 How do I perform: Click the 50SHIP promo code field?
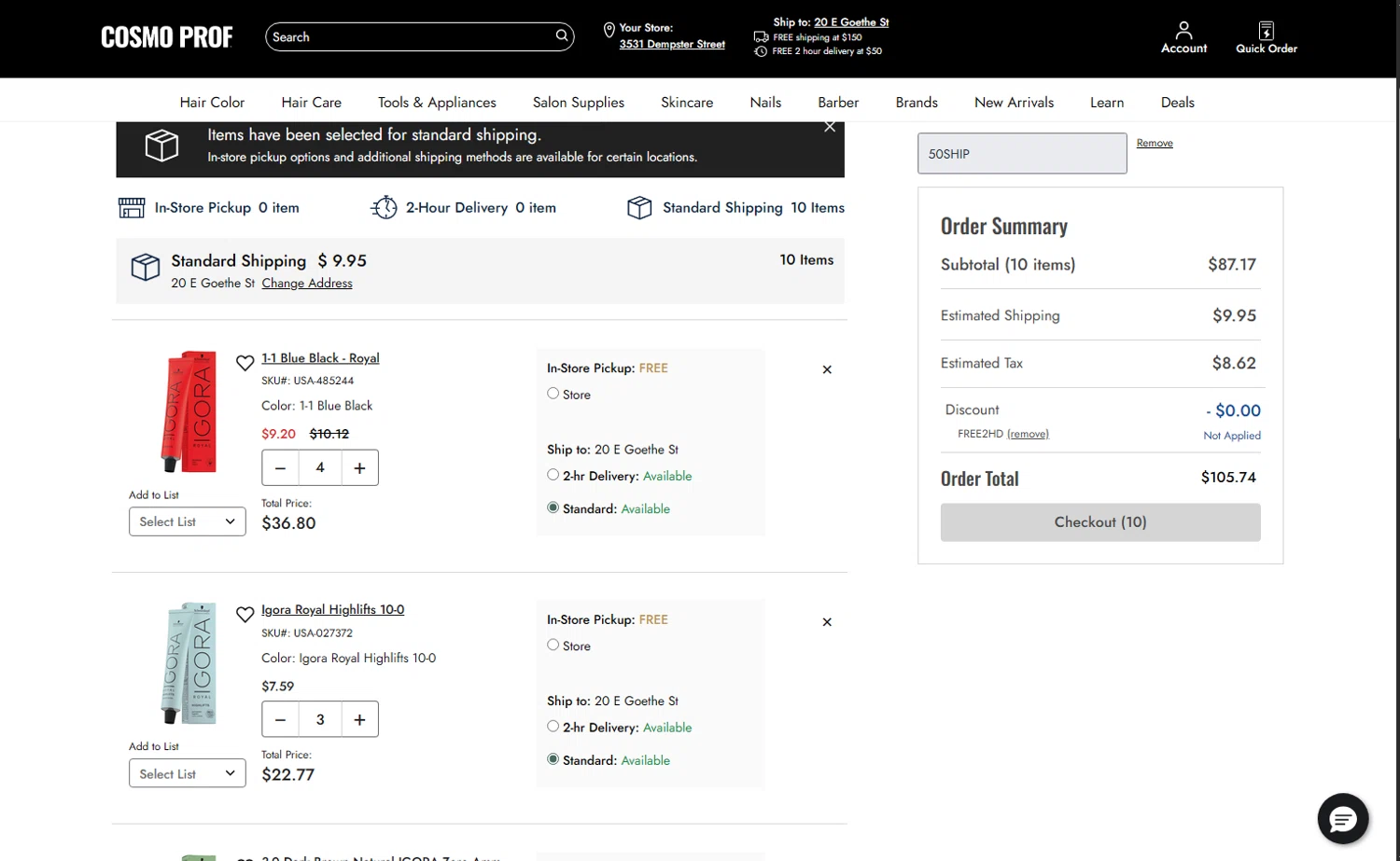coord(1022,154)
